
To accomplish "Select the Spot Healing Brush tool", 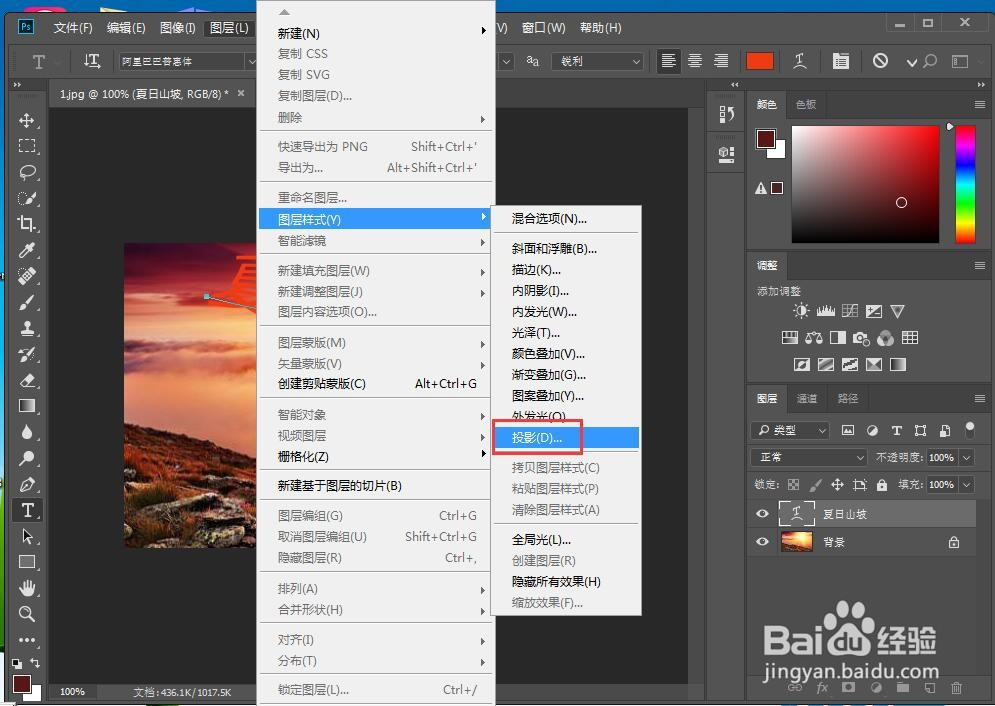I will point(27,276).
